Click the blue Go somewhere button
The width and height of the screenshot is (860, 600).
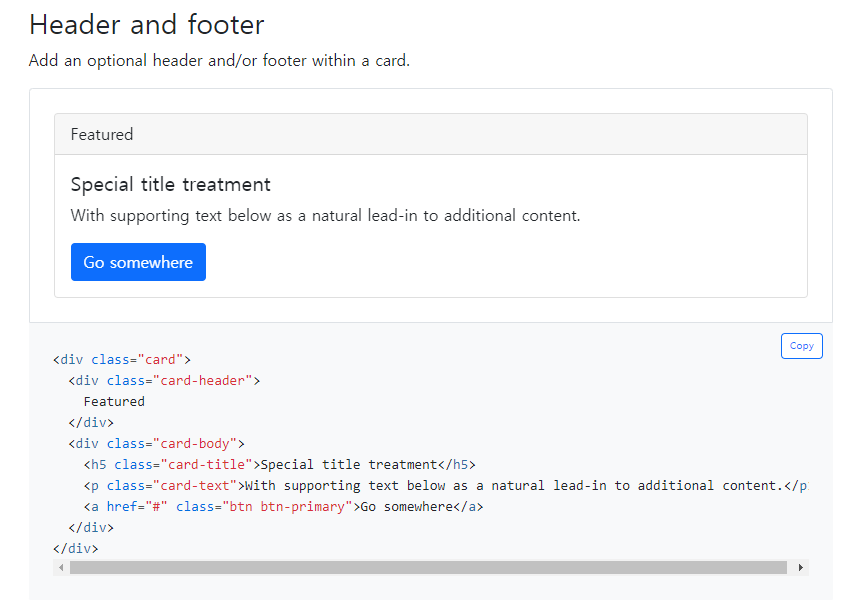point(138,262)
